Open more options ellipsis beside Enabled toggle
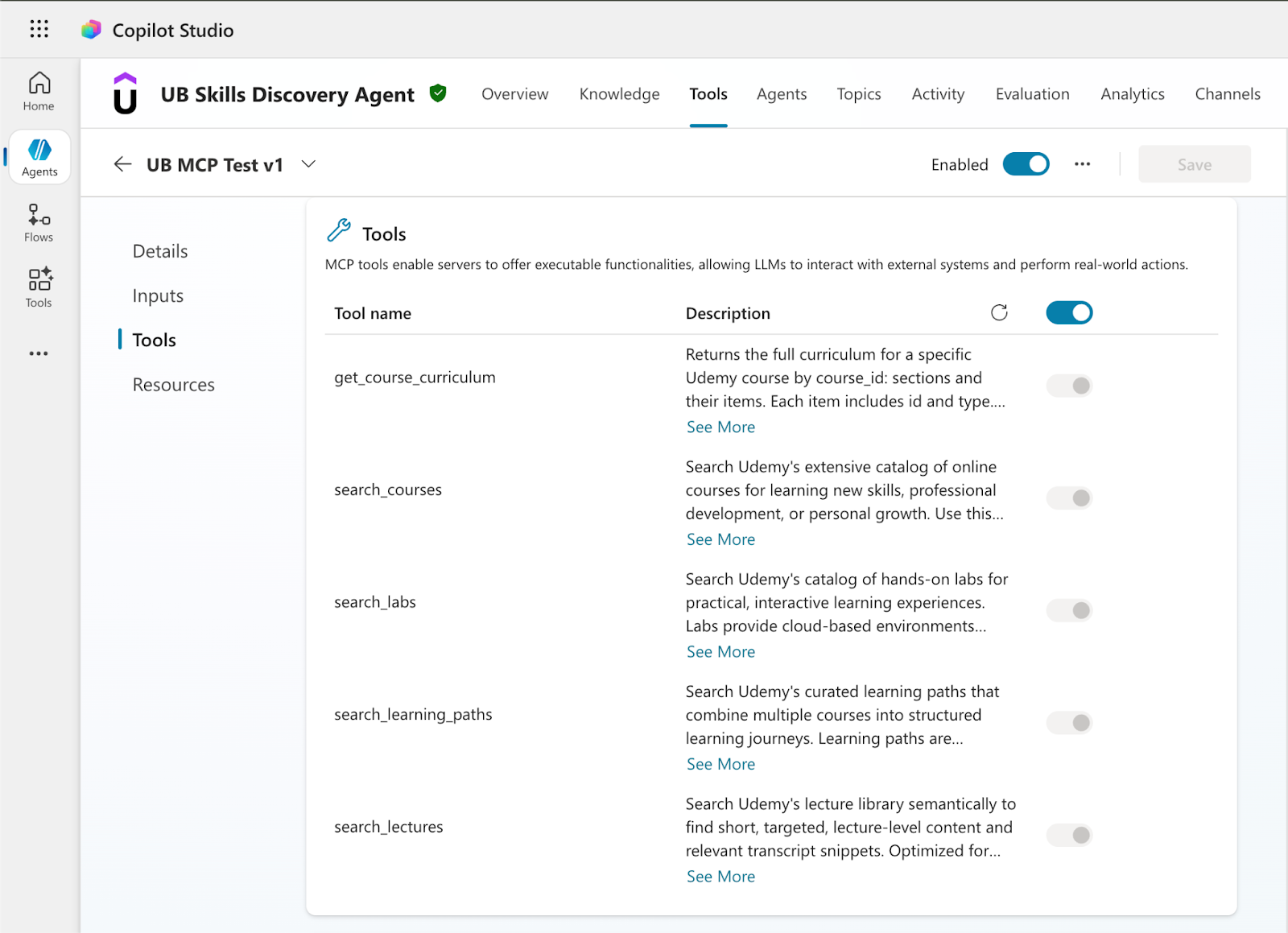1288x933 pixels. pyautogui.click(x=1082, y=164)
